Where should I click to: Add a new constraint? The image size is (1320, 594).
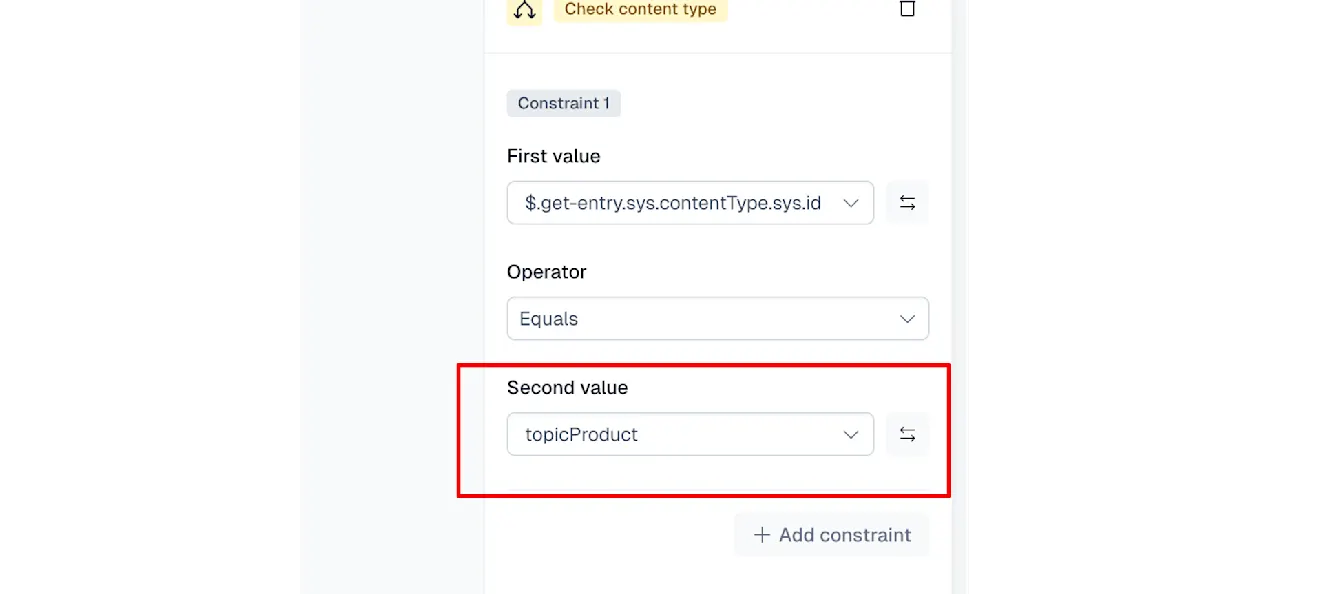click(832, 535)
